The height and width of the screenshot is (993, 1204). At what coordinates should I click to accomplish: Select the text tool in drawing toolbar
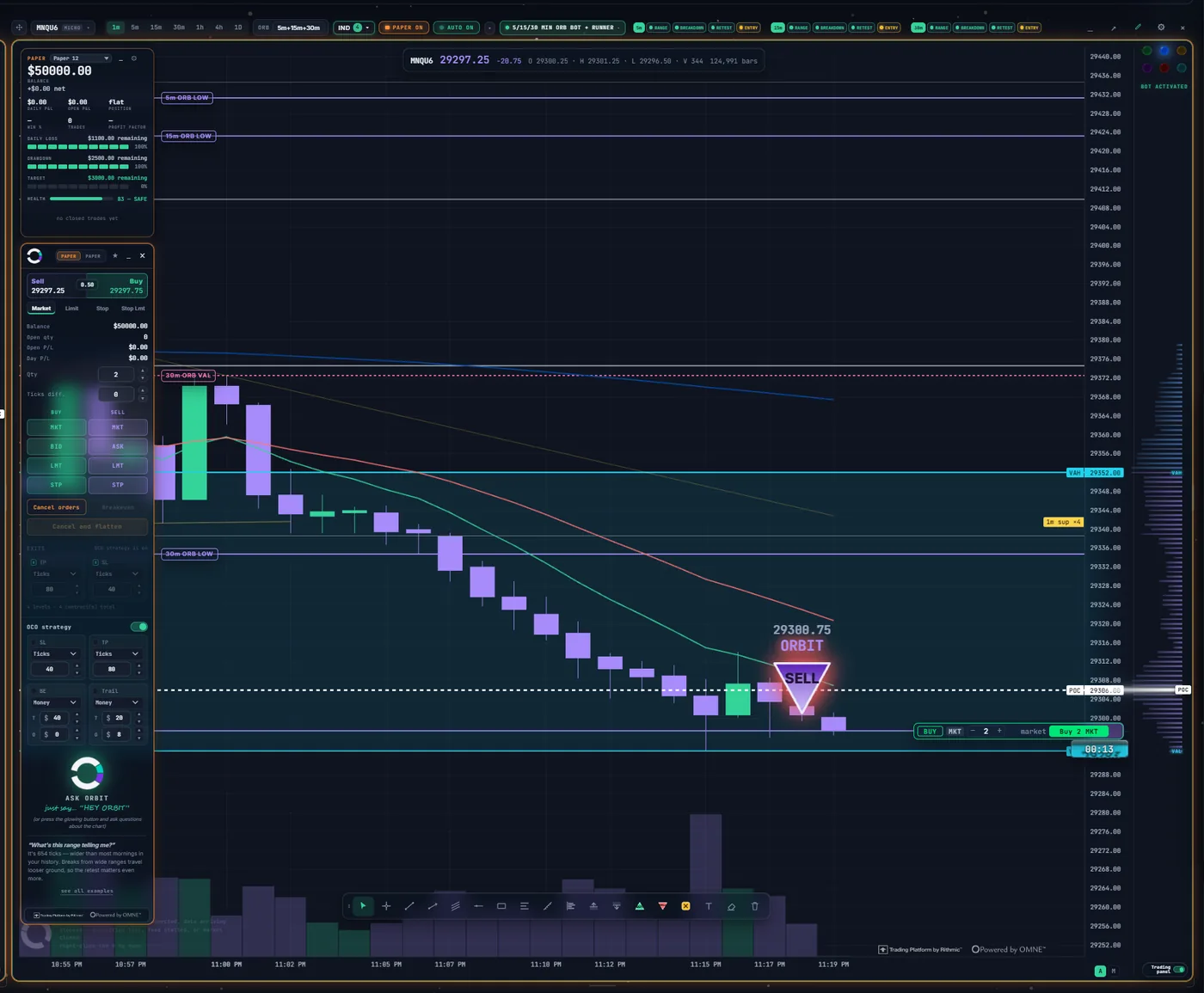pyautogui.click(x=709, y=906)
